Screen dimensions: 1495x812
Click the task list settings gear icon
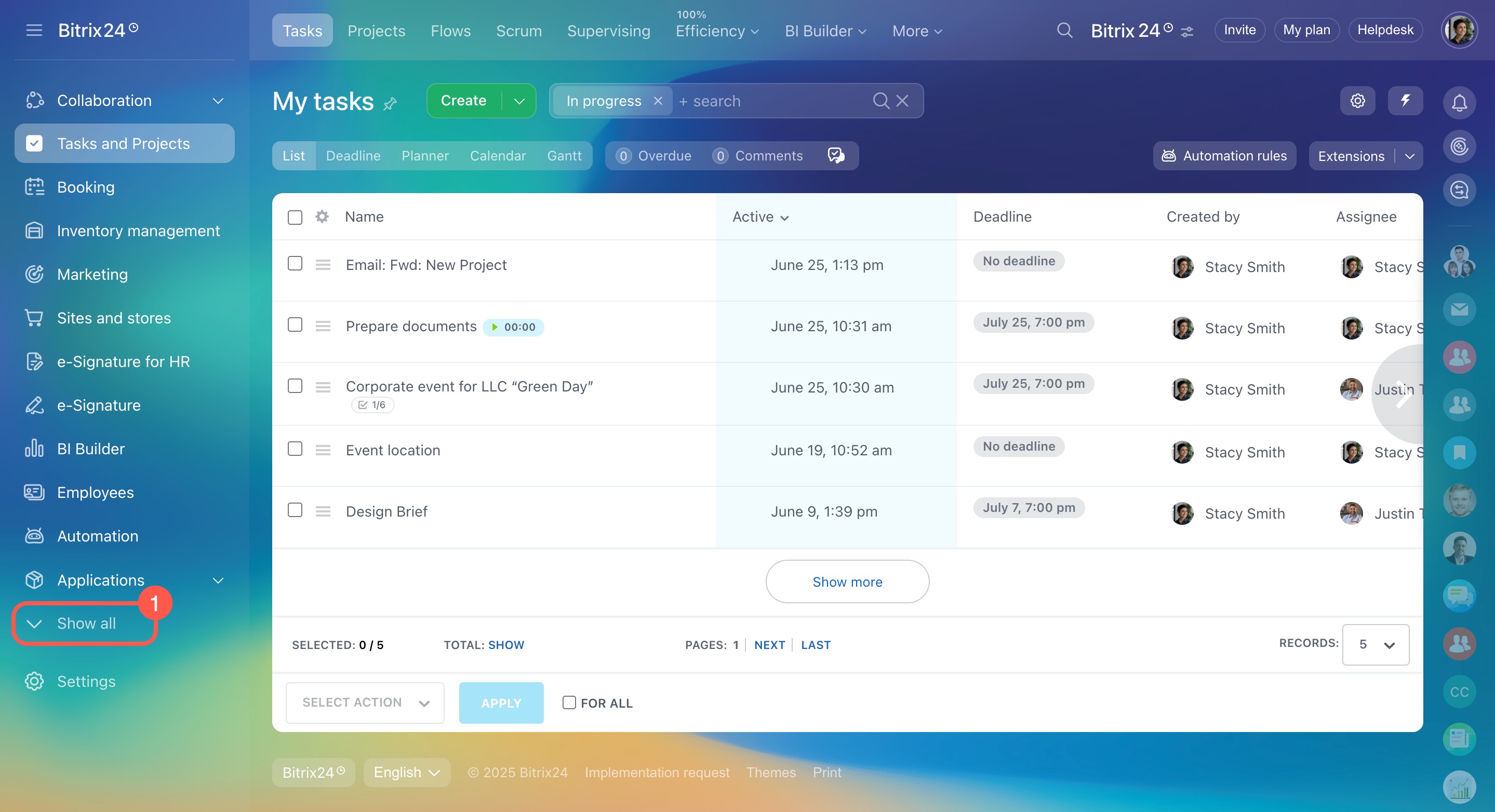point(1357,101)
